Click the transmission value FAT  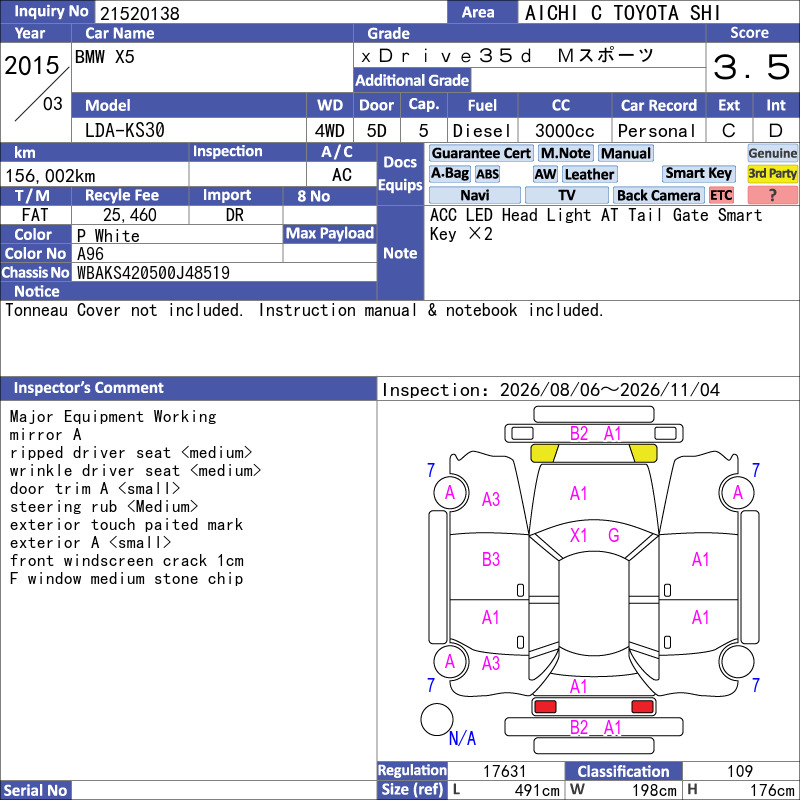click(35, 215)
